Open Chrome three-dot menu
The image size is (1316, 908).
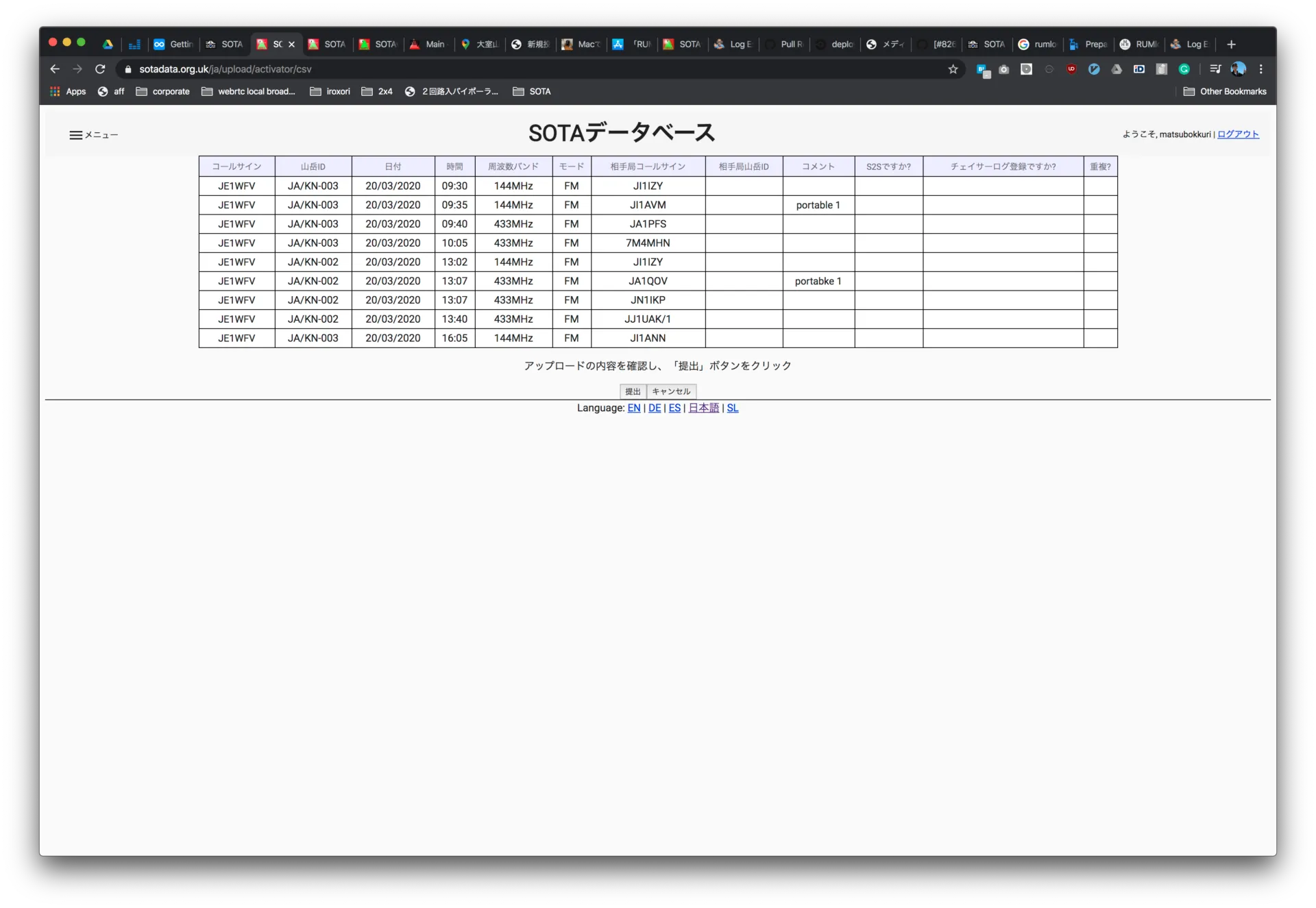(1260, 69)
